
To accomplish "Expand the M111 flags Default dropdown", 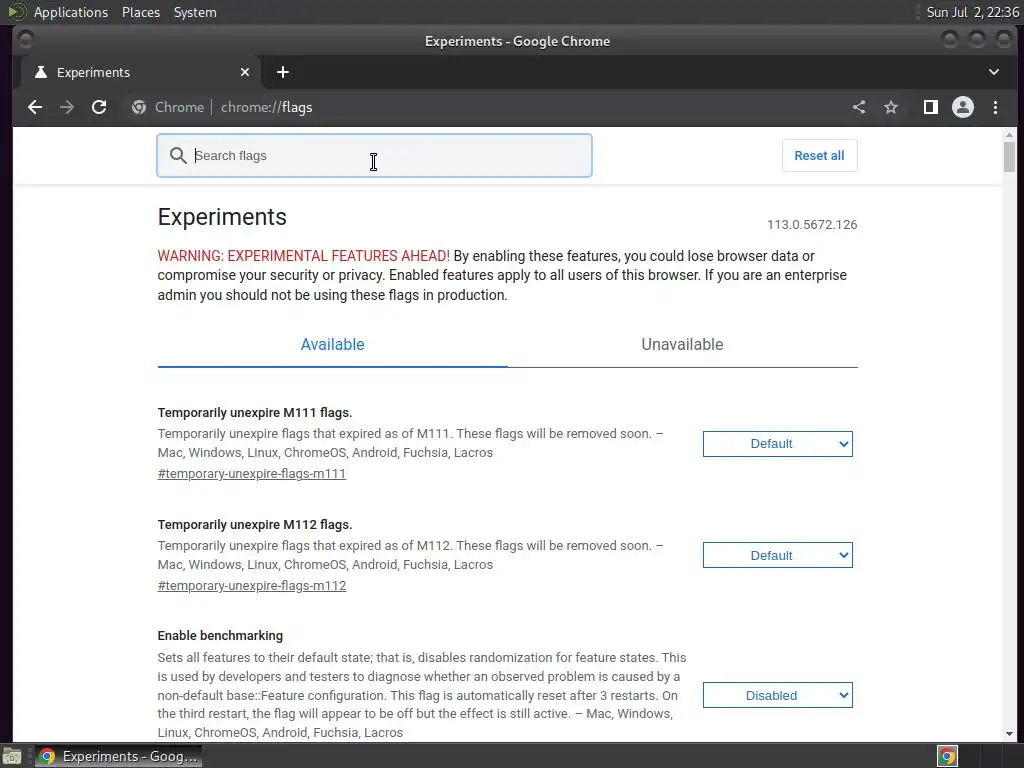I will 778,444.
